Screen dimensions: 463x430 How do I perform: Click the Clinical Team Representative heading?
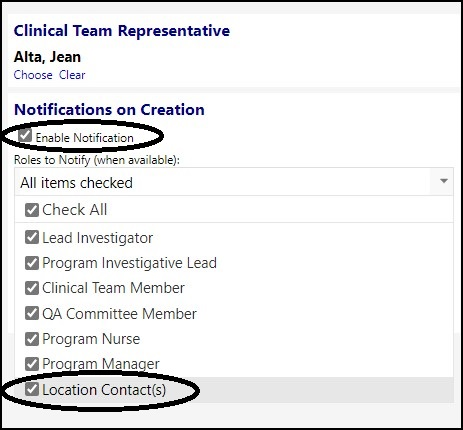click(x=122, y=31)
